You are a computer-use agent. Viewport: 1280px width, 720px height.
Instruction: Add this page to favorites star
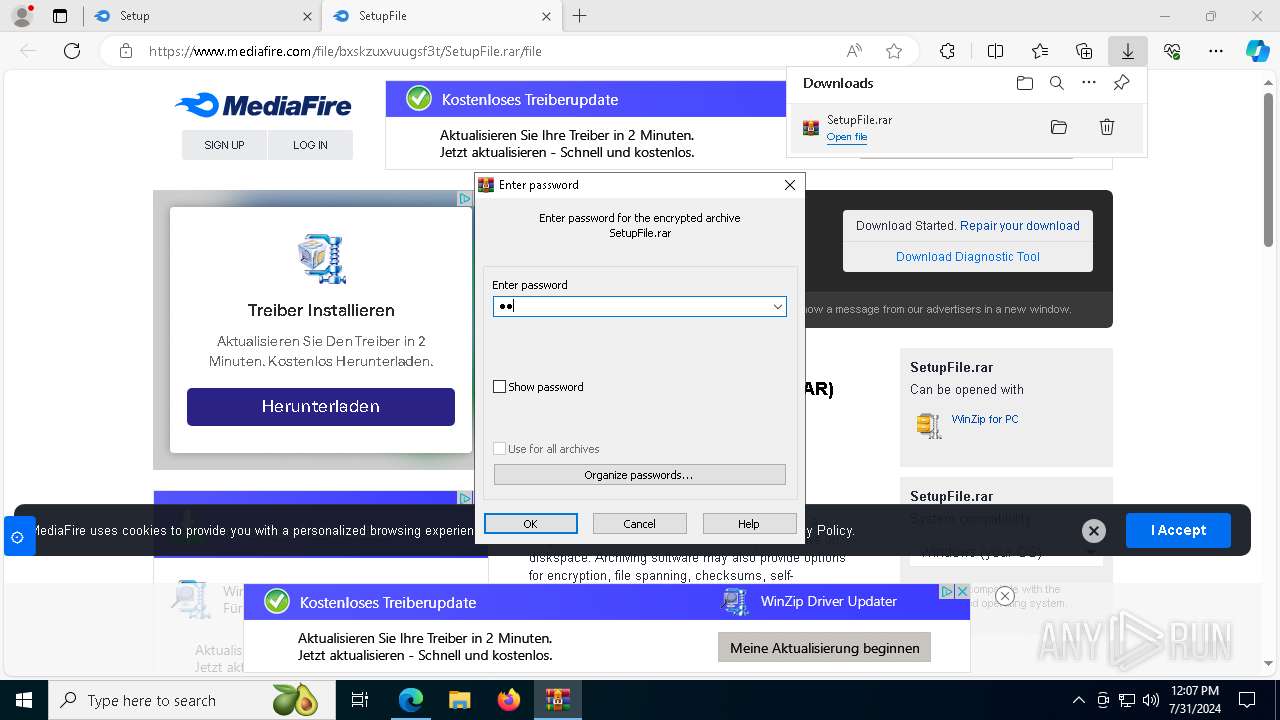(x=894, y=51)
